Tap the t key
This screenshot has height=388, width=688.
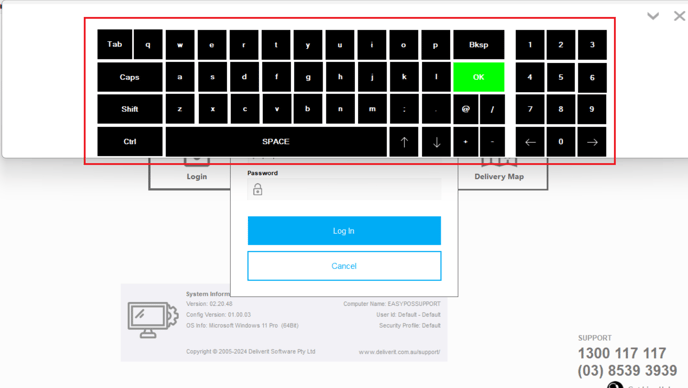[276, 45]
